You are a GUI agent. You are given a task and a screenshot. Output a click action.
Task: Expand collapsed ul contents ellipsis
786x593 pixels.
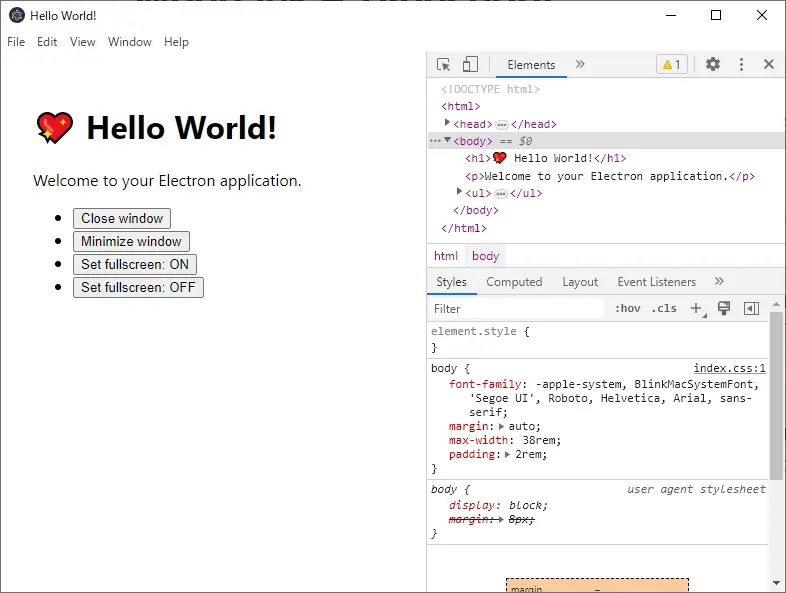point(501,194)
